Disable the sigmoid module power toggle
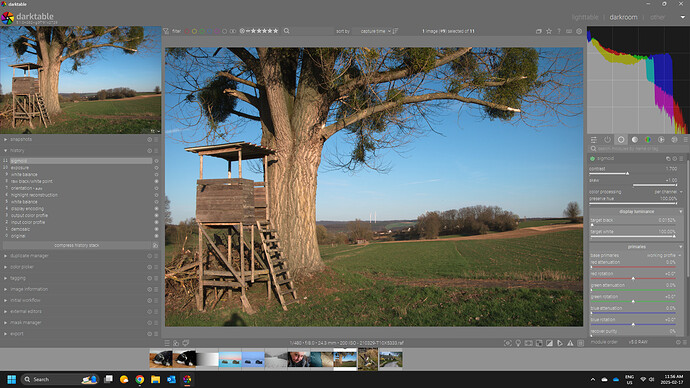 point(592,158)
